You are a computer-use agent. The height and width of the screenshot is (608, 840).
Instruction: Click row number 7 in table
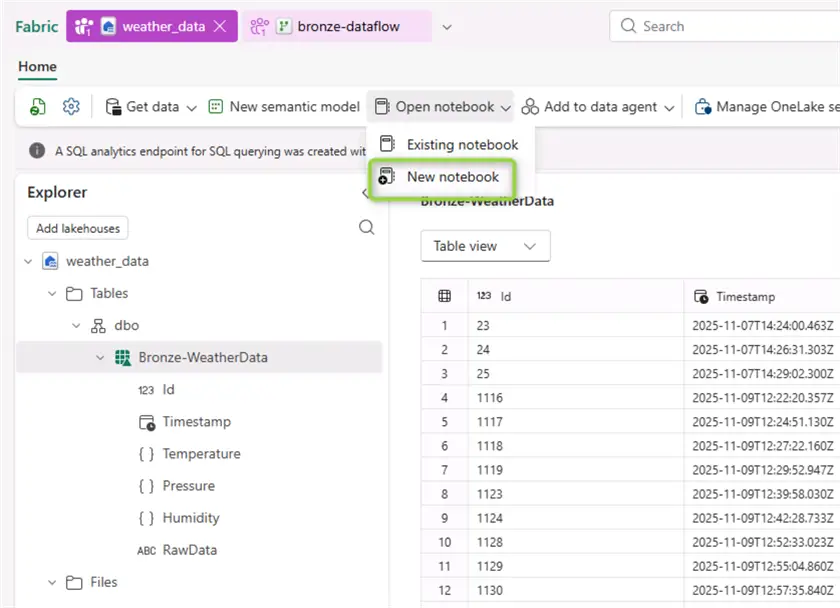444,470
